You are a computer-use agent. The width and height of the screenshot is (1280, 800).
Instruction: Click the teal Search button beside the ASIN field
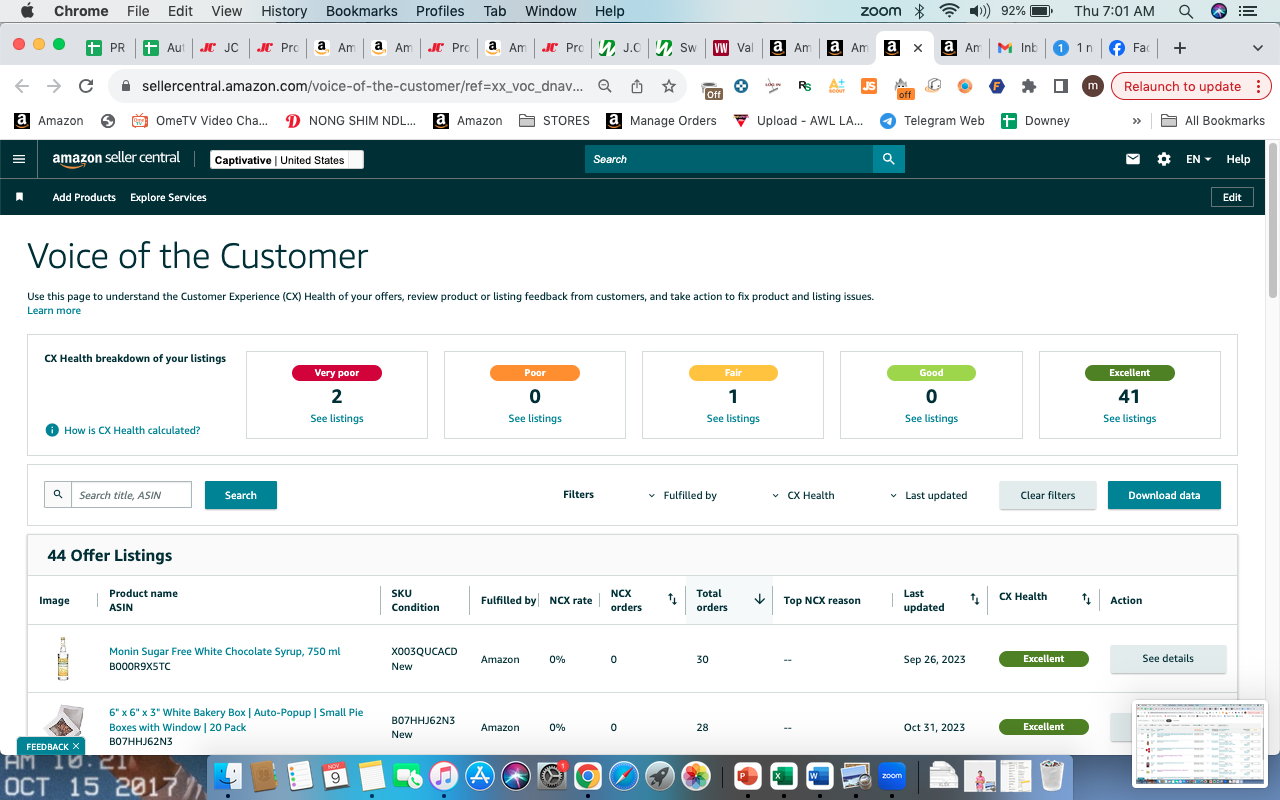pos(241,495)
